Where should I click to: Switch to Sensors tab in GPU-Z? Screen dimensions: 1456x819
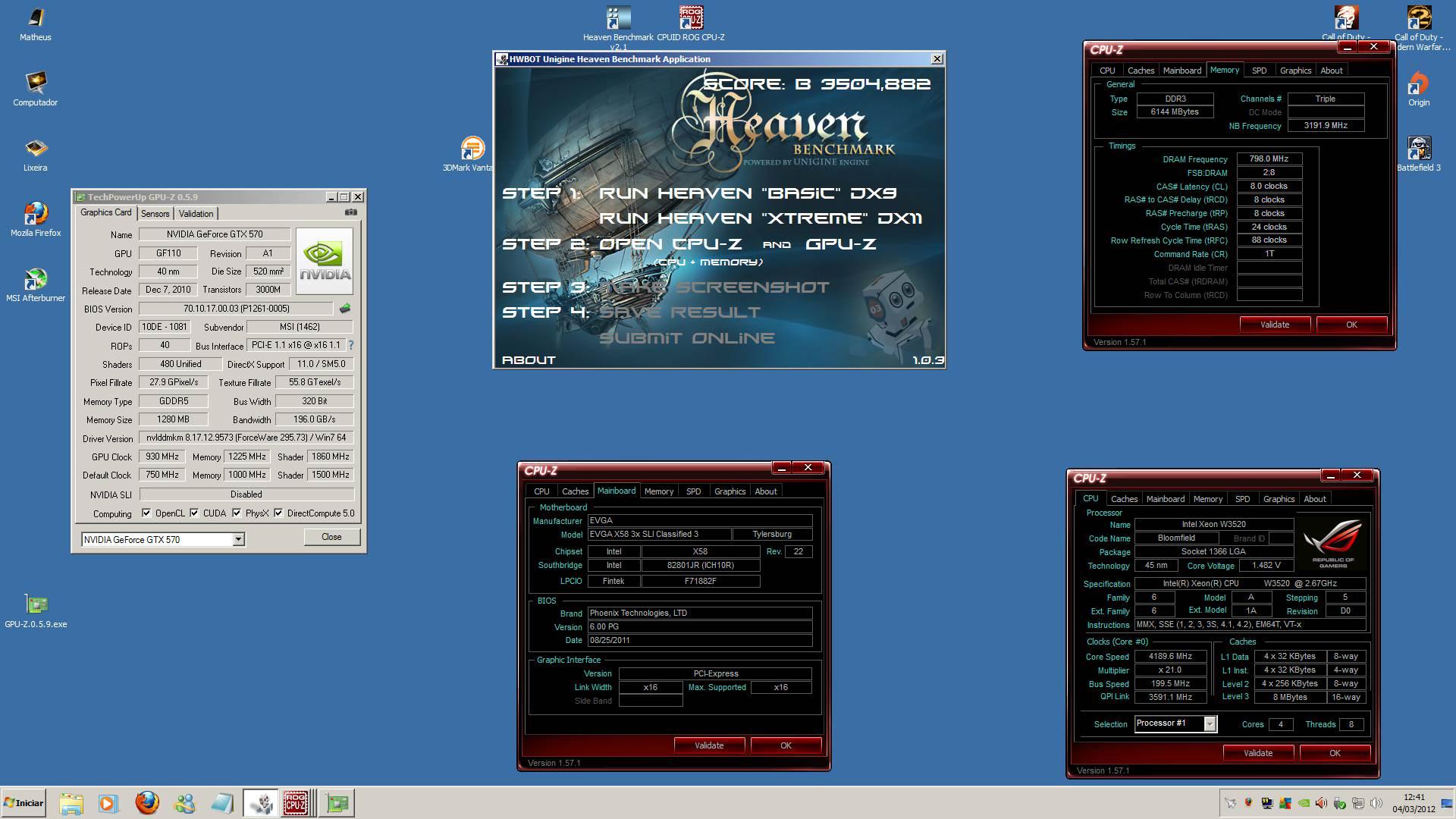(155, 214)
